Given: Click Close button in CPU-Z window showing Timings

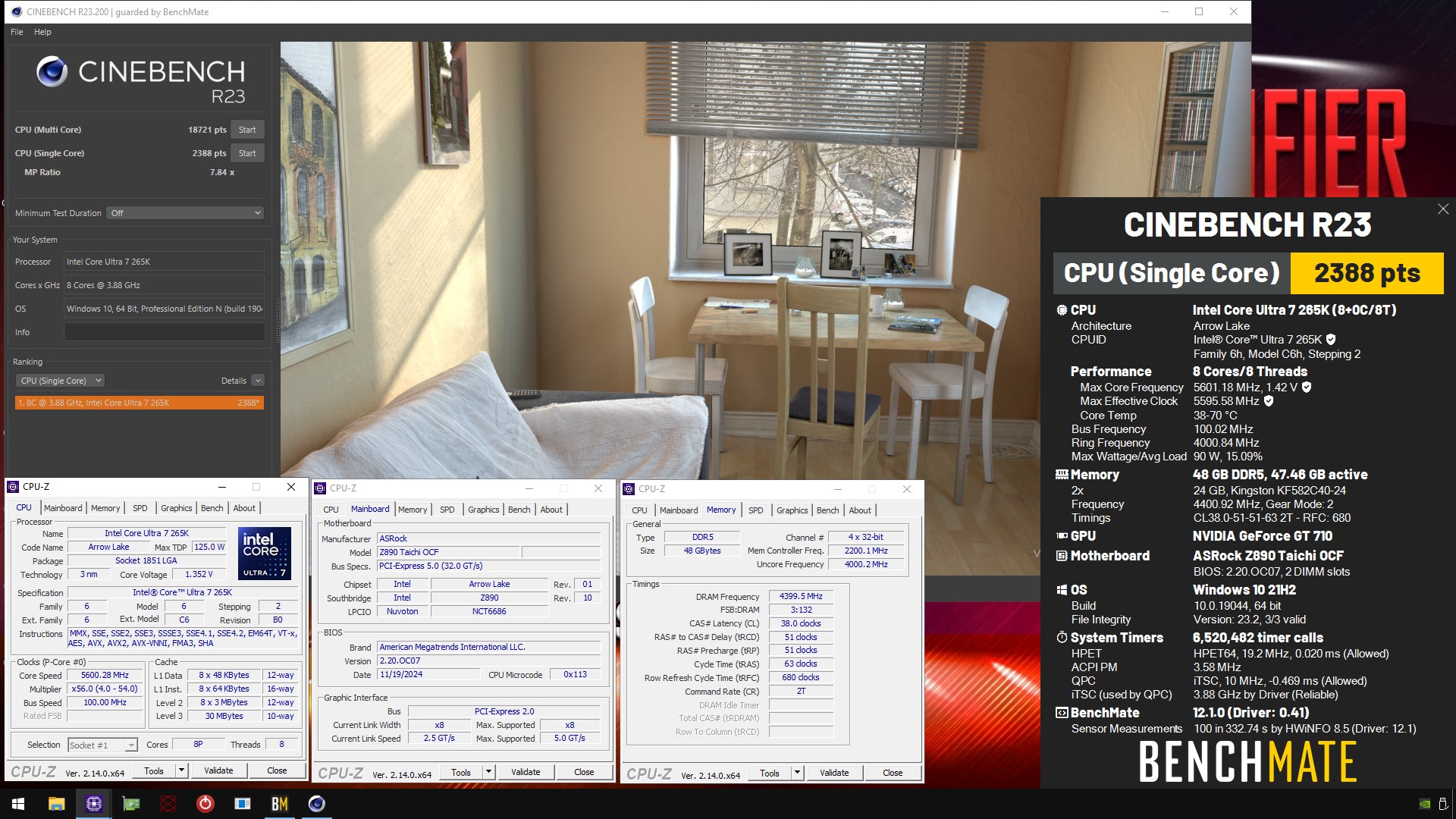Looking at the screenshot, I should pyautogui.click(x=893, y=773).
